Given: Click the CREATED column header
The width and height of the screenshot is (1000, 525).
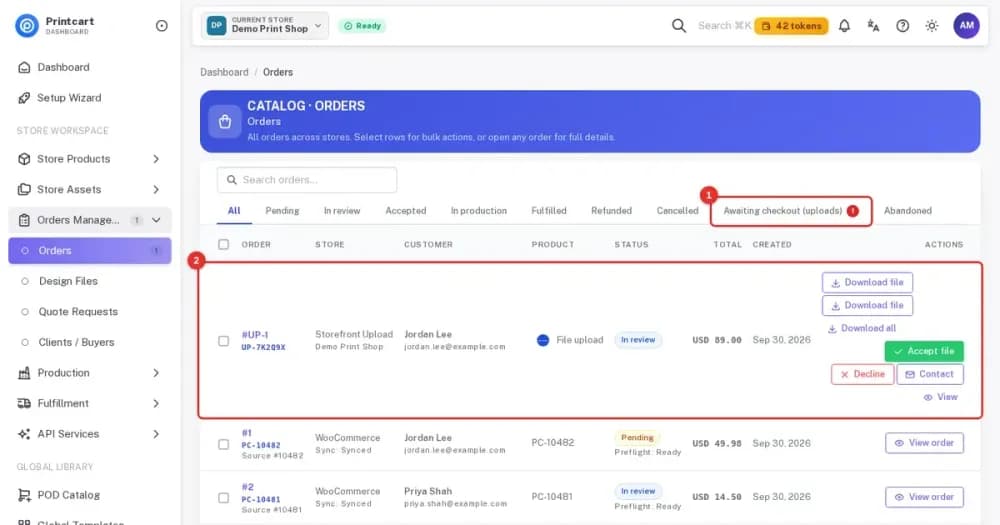Looking at the screenshot, I should [x=772, y=244].
